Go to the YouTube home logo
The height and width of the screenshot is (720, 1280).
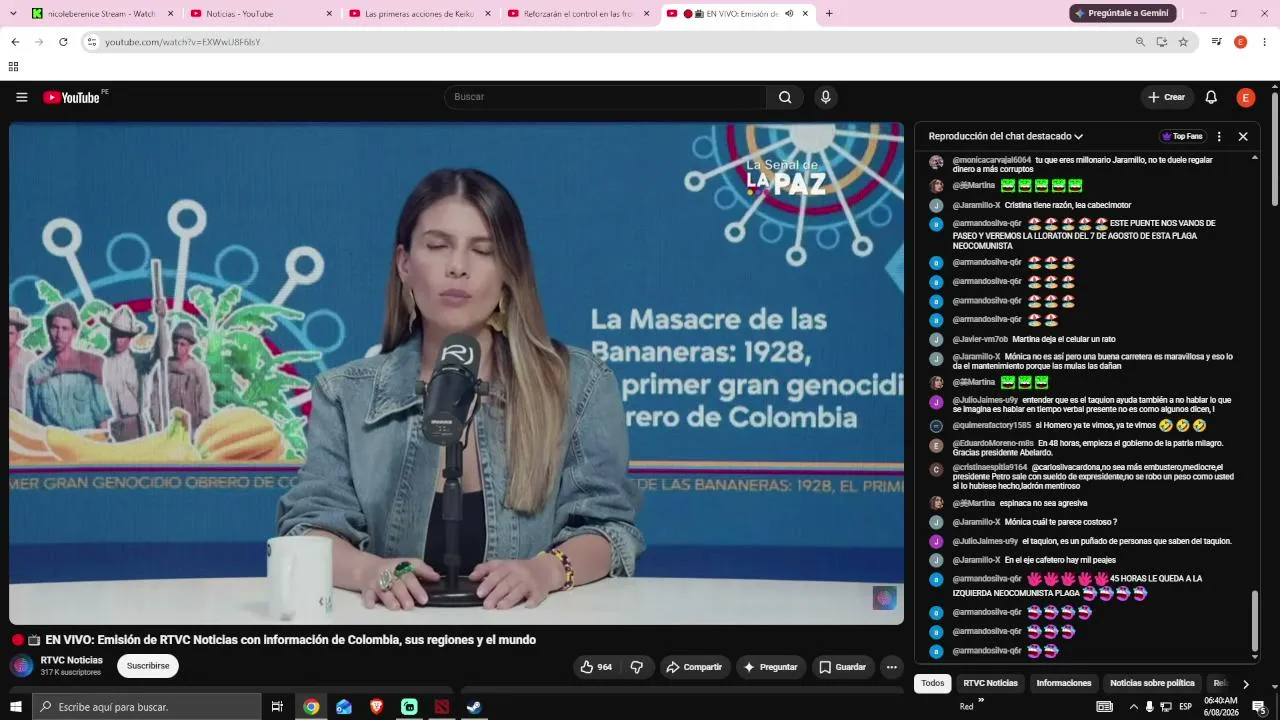[x=71, y=97]
